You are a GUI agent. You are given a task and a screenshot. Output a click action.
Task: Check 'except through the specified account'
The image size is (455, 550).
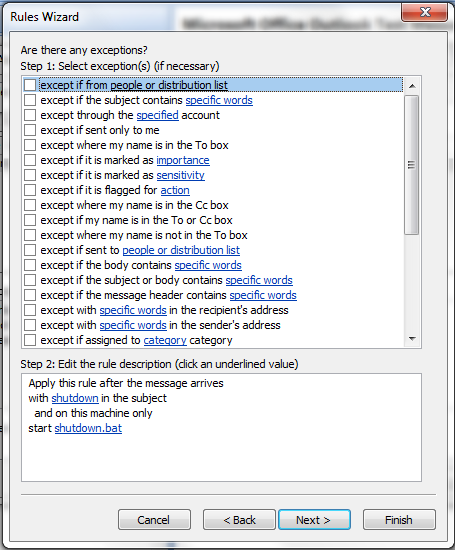coord(30,115)
